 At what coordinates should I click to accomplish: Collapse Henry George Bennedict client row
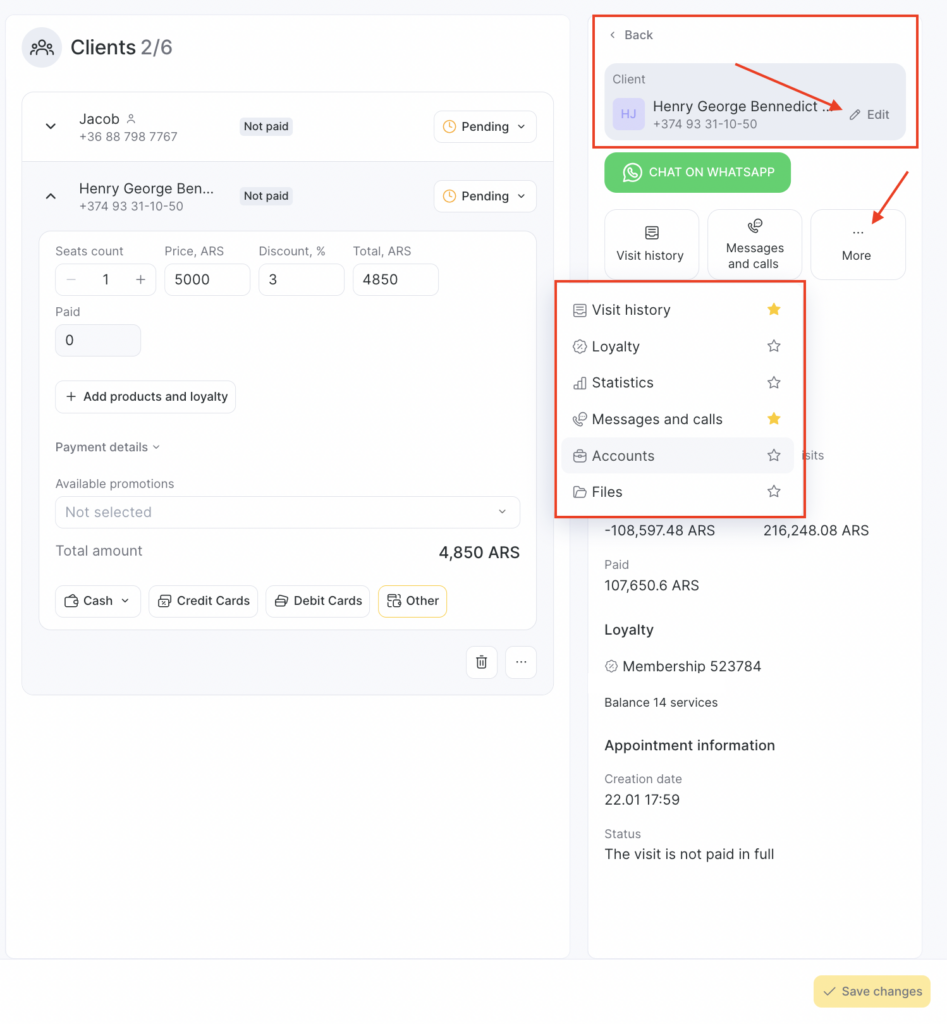click(x=51, y=197)
